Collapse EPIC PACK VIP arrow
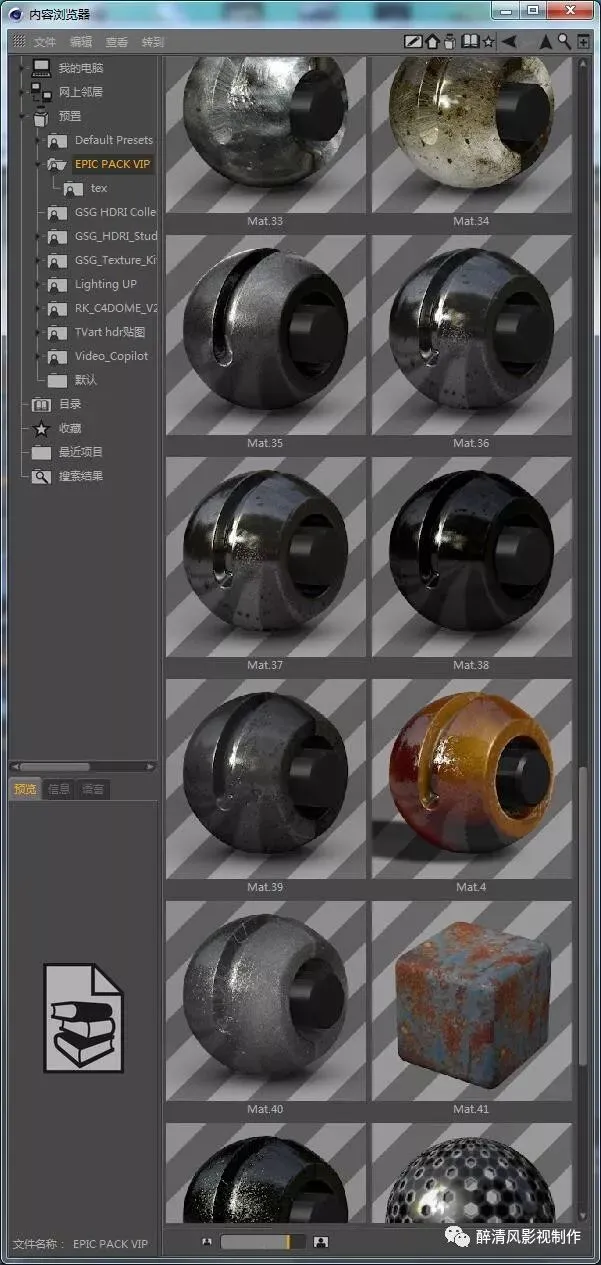 (39, 164)
